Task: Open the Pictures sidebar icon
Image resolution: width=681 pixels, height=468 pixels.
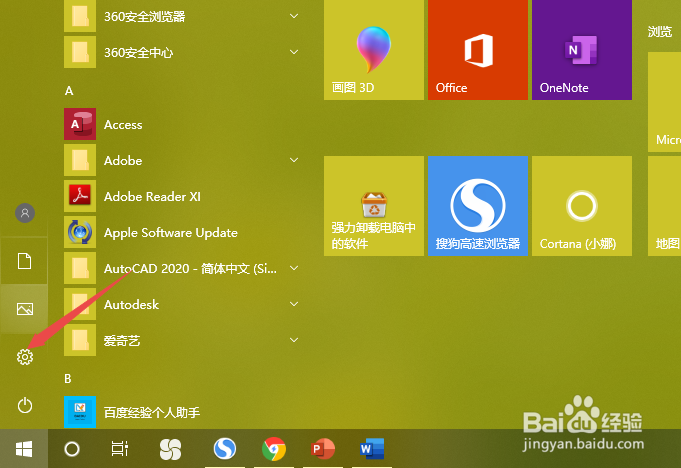Action: click(x=25, y=309)
